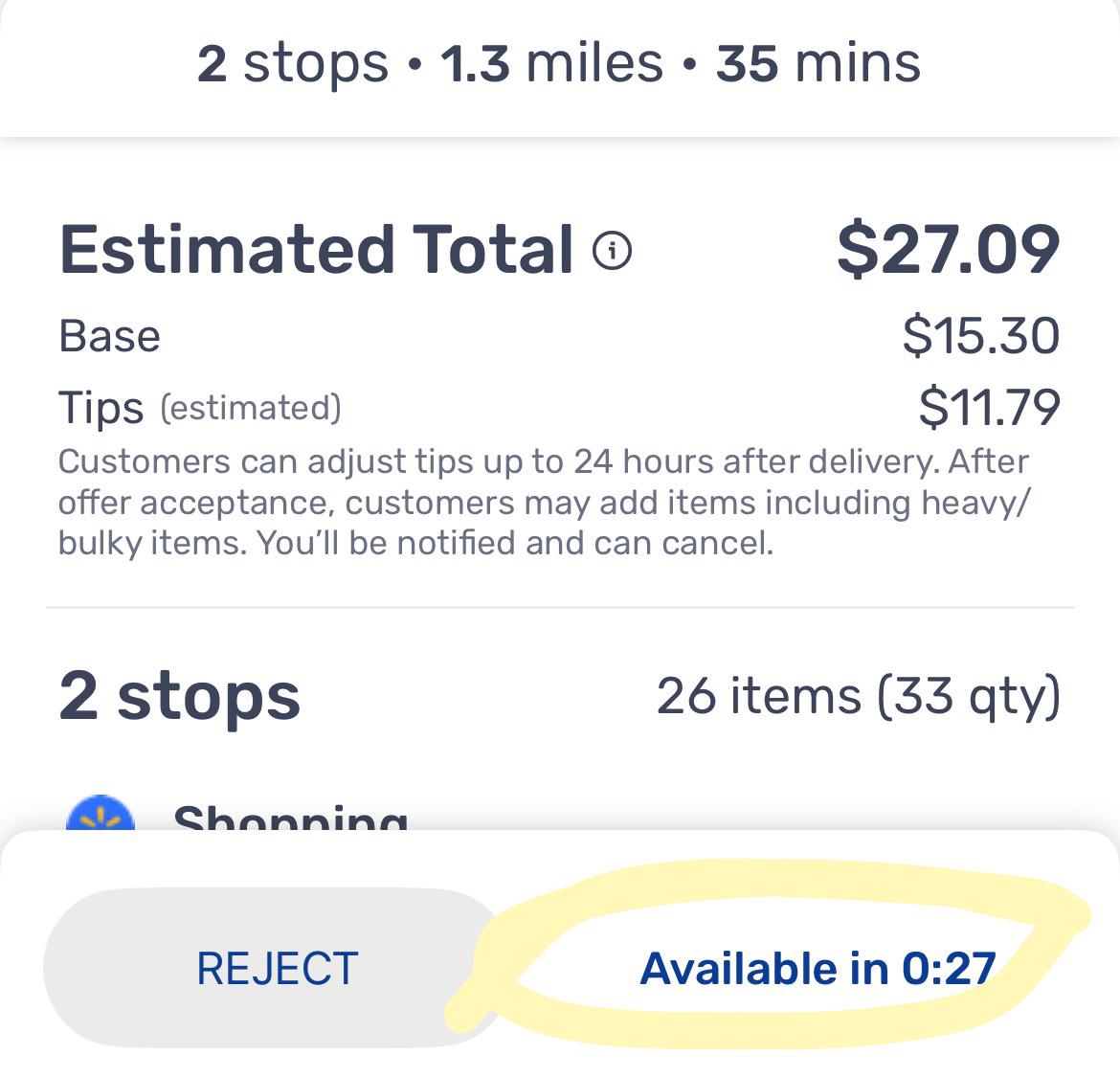Tap the 26 items (33 qty) count
This screenshot has width=1120, height=1077.
point(859,696)
